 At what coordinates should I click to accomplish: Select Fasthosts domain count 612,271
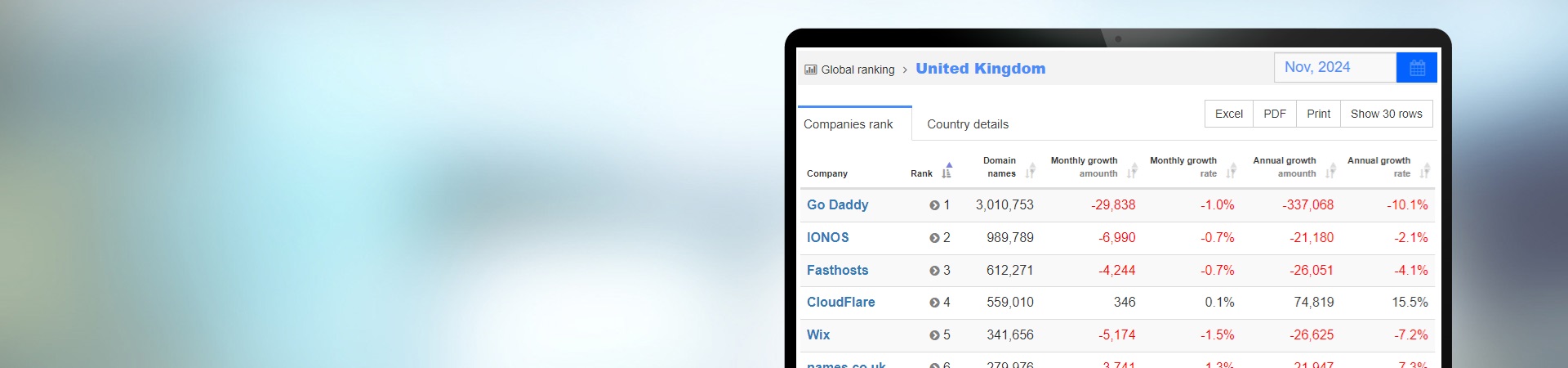(x=1010, y=271)
